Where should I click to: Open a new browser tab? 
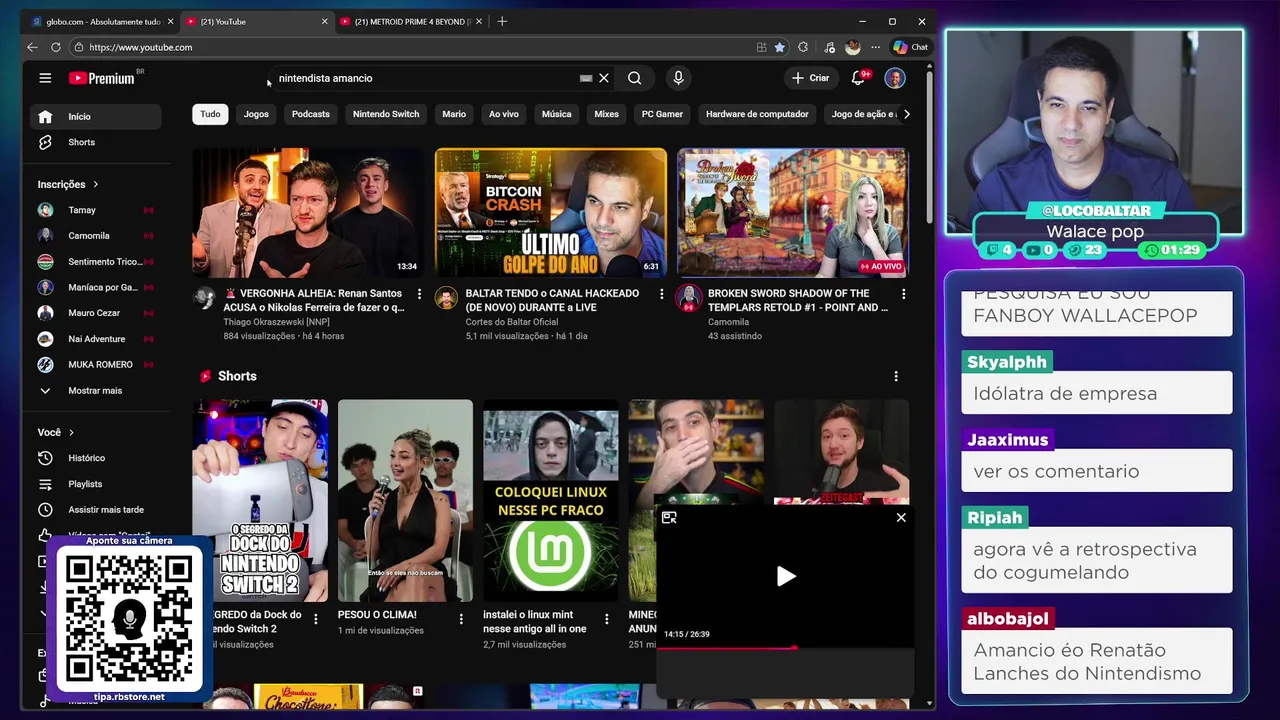tap(502, 21)
